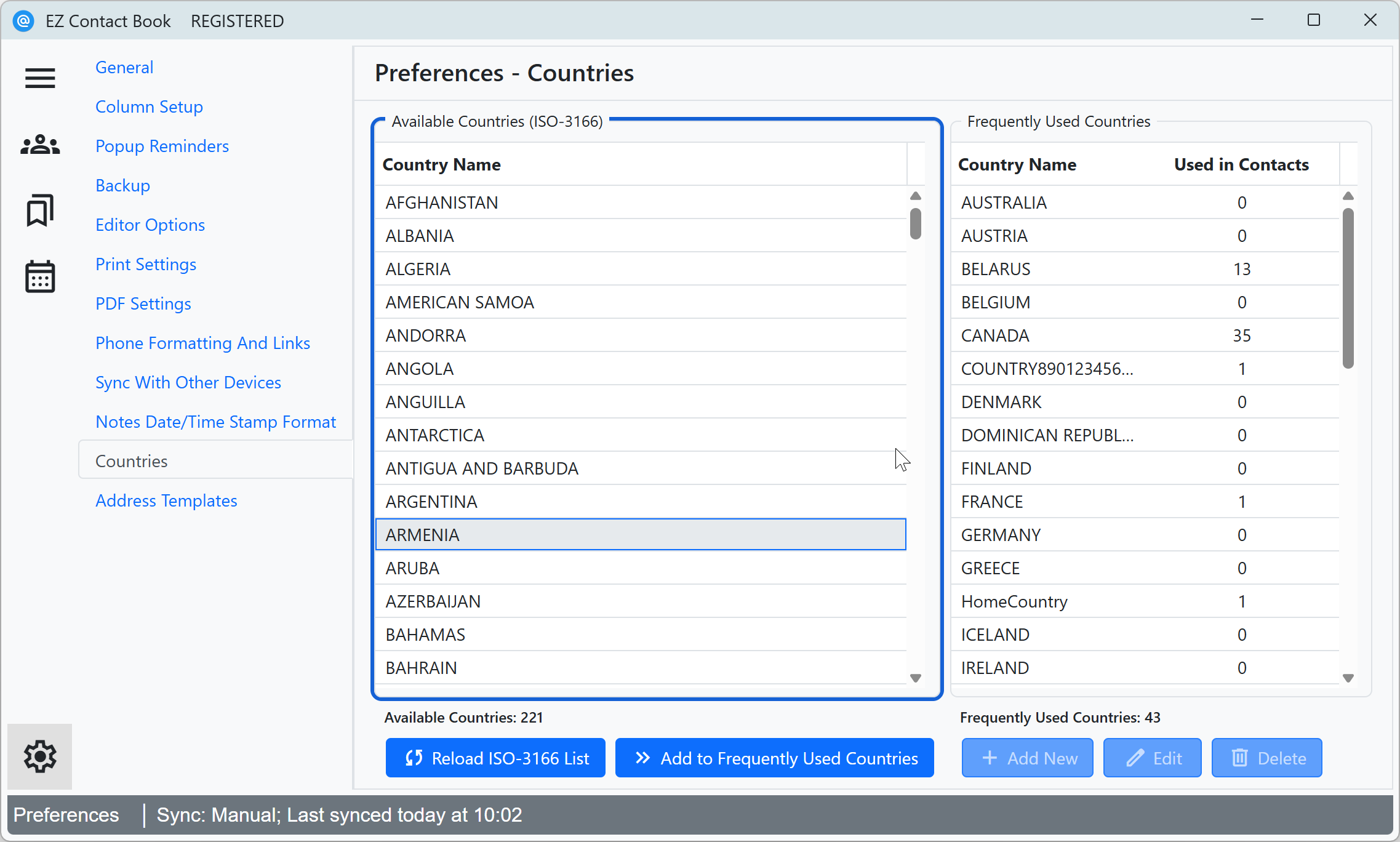Click the settings gear icon
The width and height of the screenshot is (1400, 842).
coord(39,756)
